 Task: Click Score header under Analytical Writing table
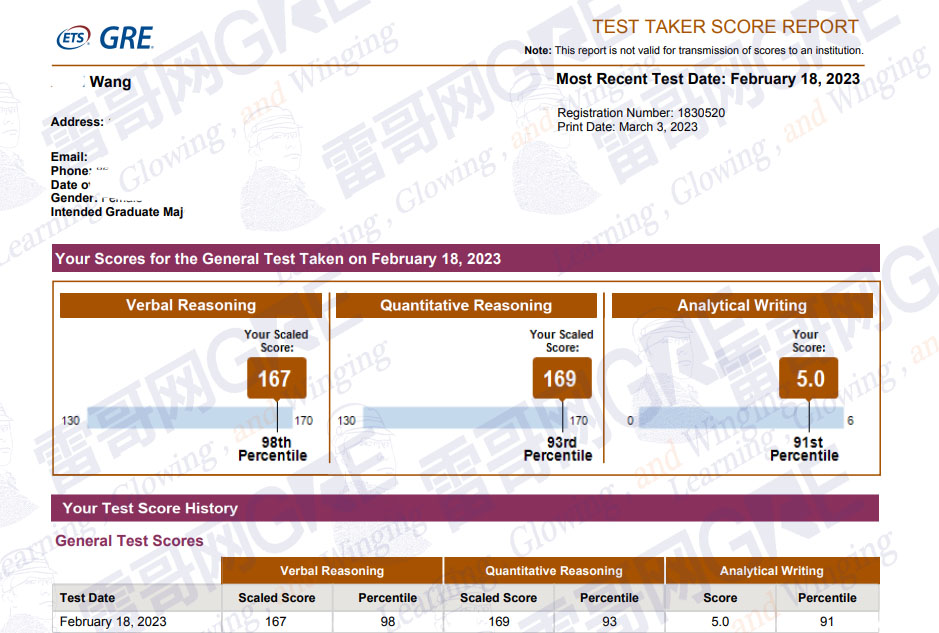[x=720, y=598]
